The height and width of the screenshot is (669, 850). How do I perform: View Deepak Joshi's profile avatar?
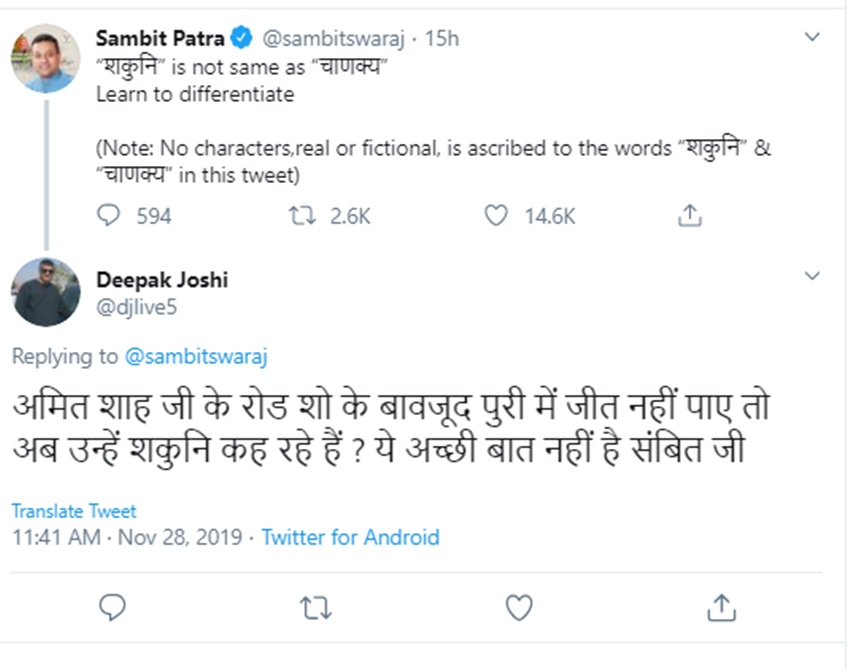coord(46,291)
